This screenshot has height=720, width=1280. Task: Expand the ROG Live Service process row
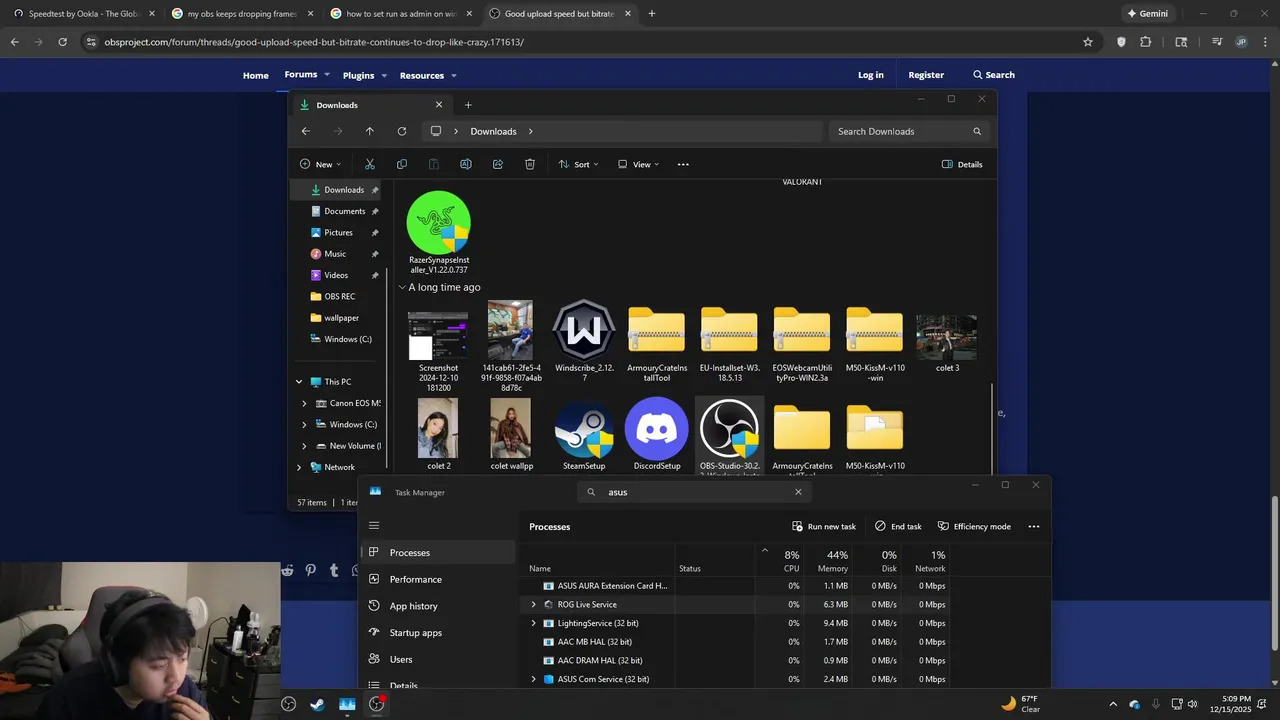[x=533, y=605]
